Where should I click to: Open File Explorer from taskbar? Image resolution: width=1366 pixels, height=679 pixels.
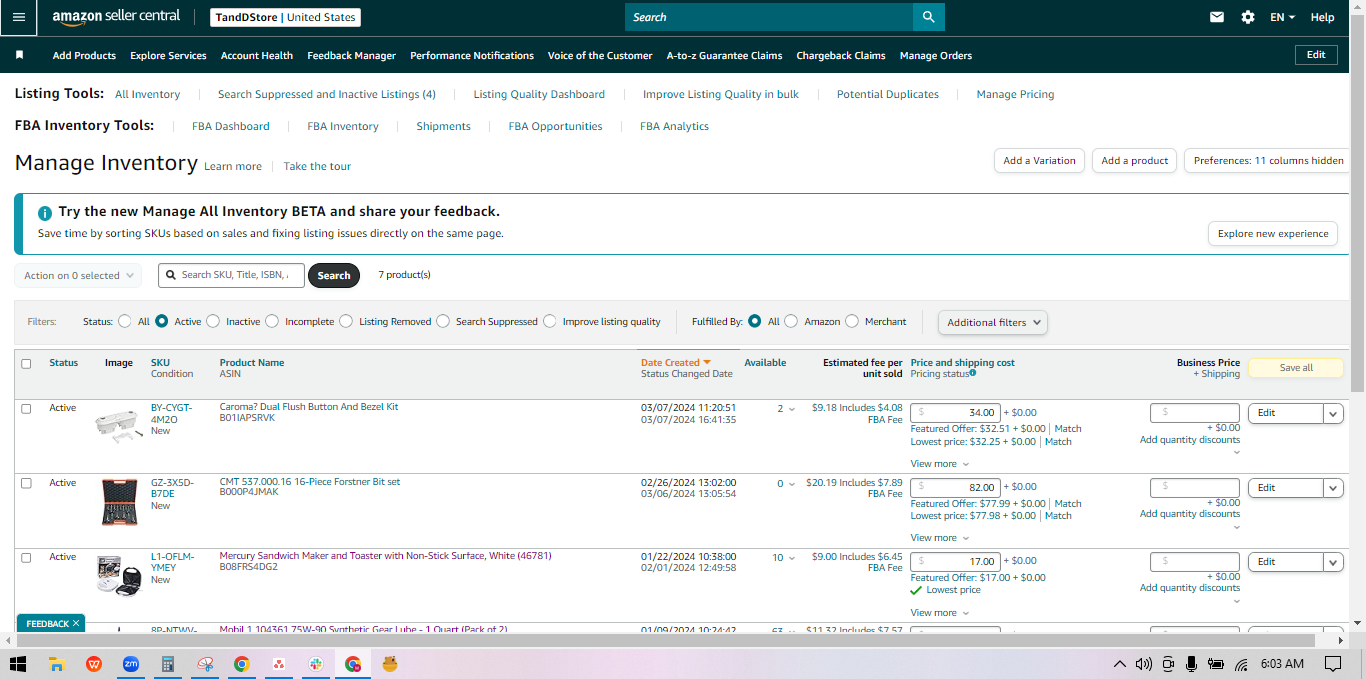tap(57, 664)
